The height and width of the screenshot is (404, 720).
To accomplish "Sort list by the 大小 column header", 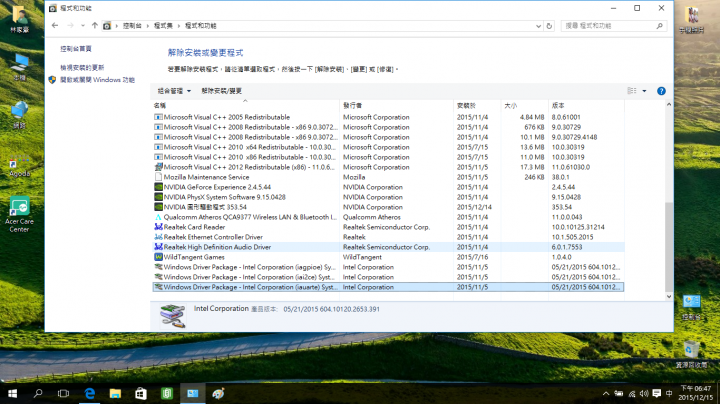I will tap(525, 106).
